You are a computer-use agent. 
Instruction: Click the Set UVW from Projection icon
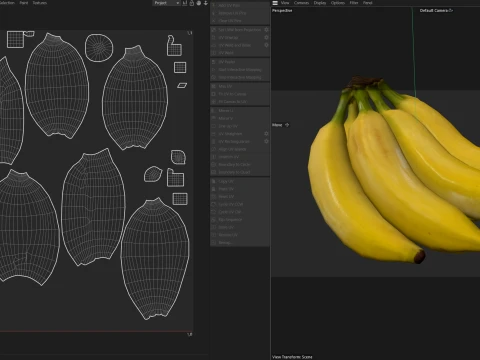214,30
